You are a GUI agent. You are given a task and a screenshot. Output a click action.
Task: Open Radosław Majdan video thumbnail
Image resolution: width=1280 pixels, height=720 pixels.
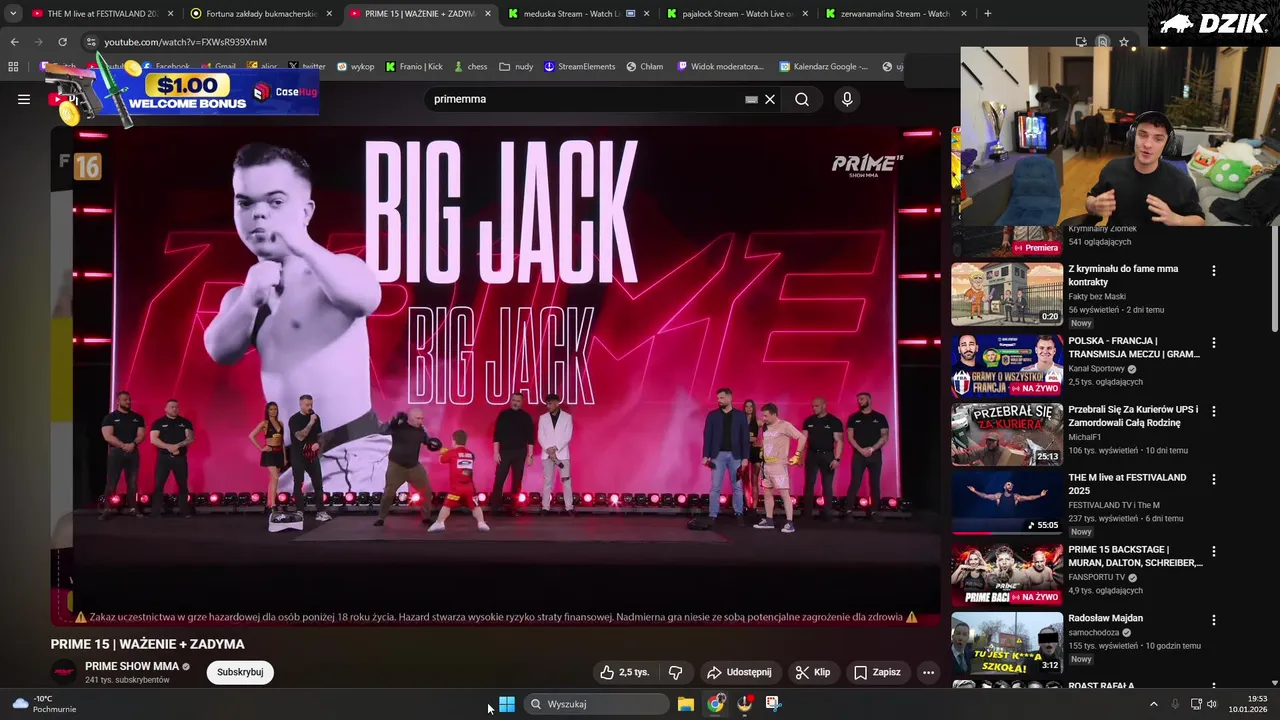point(1007,644)
